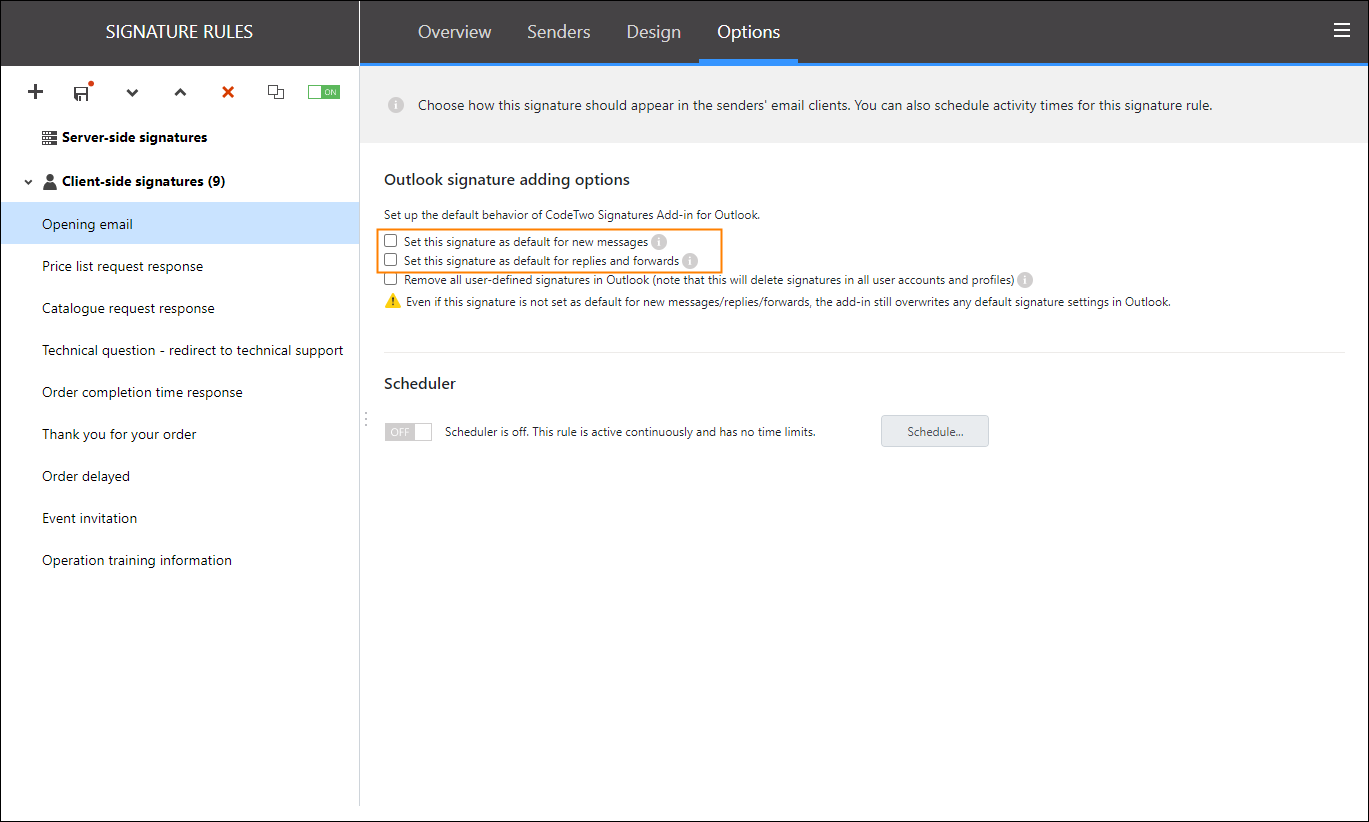The height and width of the screenshot is (822, 1369).
Task: Turn on the Scheduler OFF switch
Action: pyautogui.click(x=408, y=432)
